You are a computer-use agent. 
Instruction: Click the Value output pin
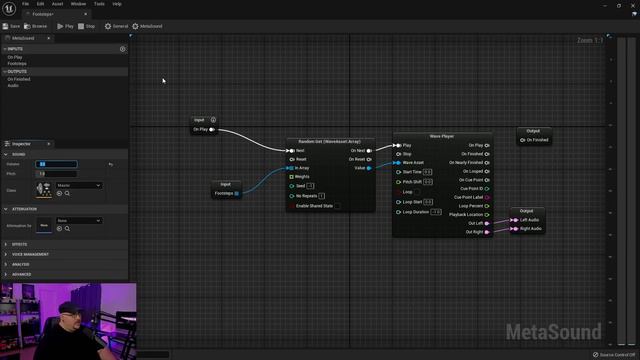pos(369,168)
